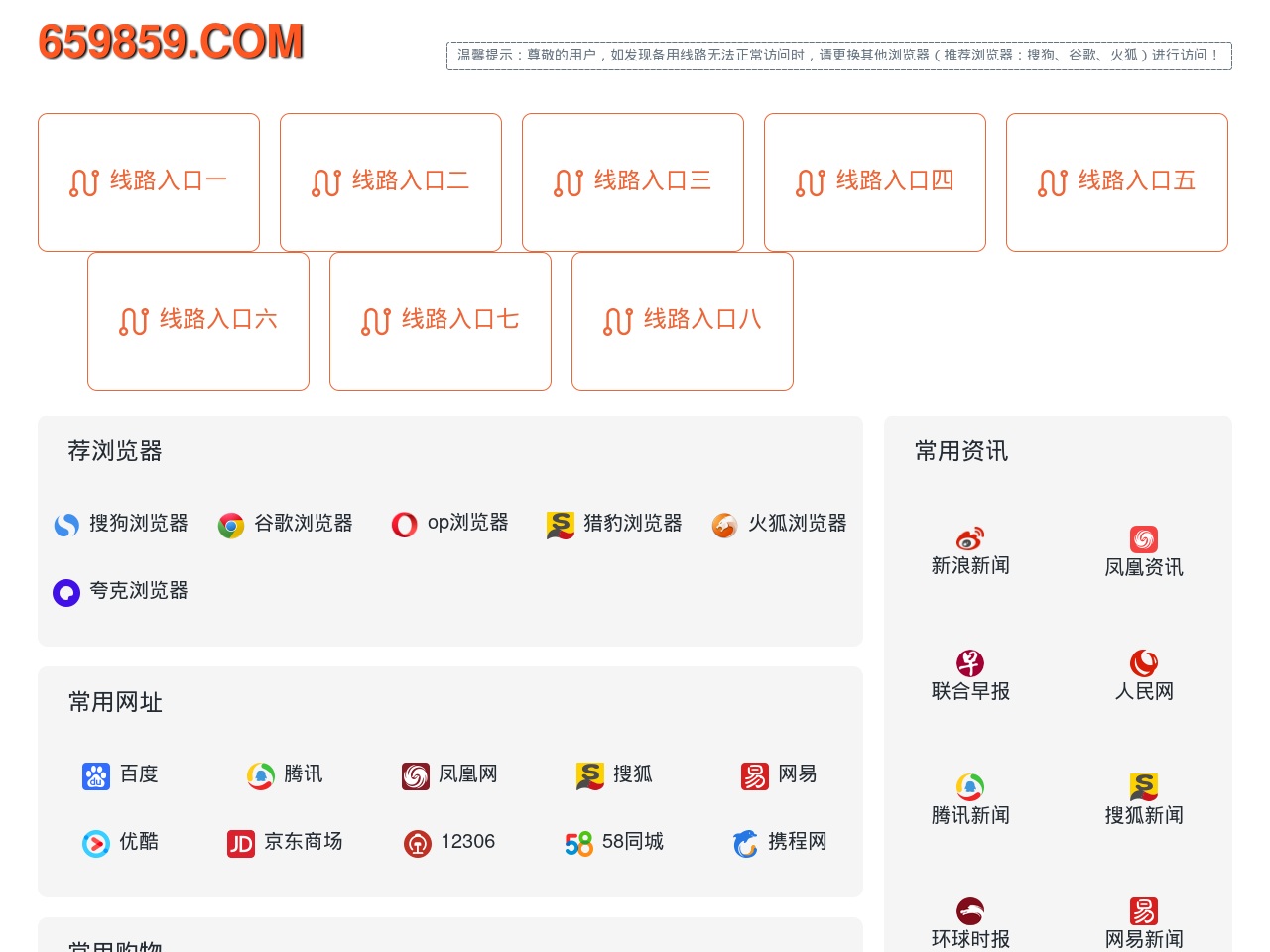Click the 搜狐 icon in 常用网址
The height and width of the screenshot is (952, 1270).
click(590, 776)
